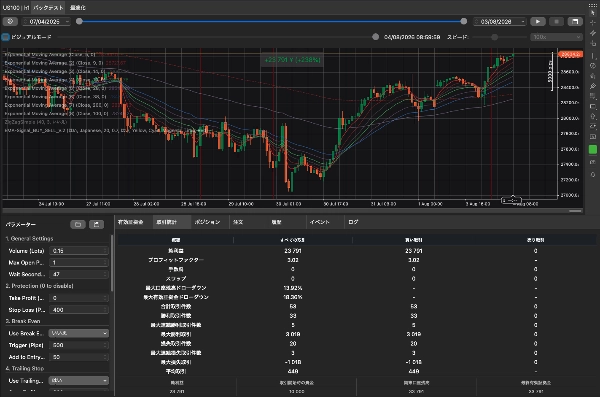Click the Max Open Positions input field
The width and height of the screenshot is (600, 397).
pos(79,263)
